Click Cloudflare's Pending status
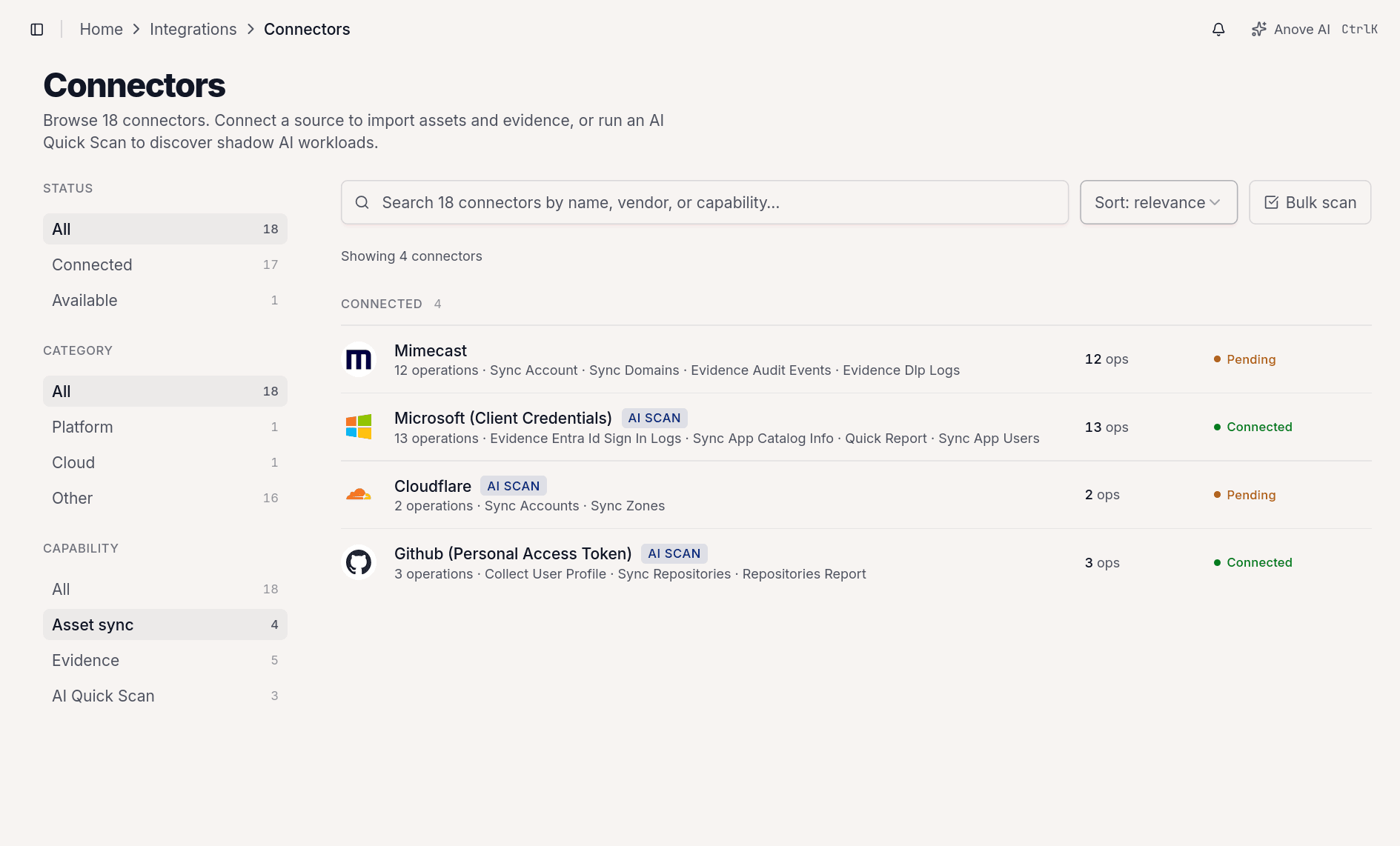1400x846 pixels. [1244, 495]
